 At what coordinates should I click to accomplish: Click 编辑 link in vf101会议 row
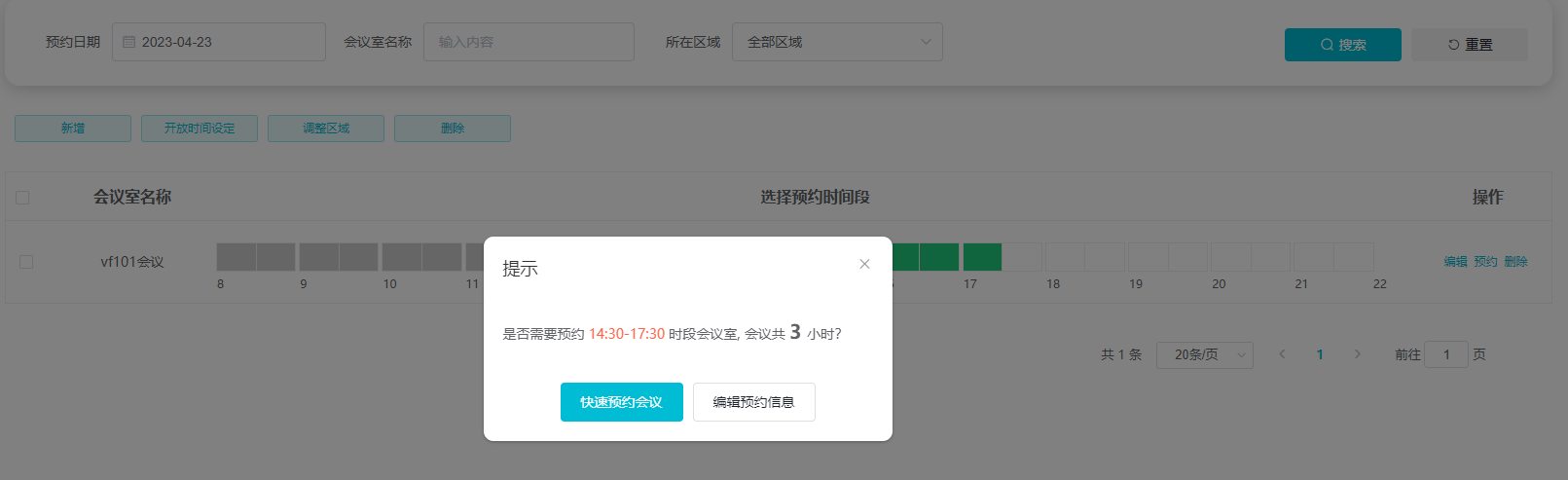coord(1455,262)
